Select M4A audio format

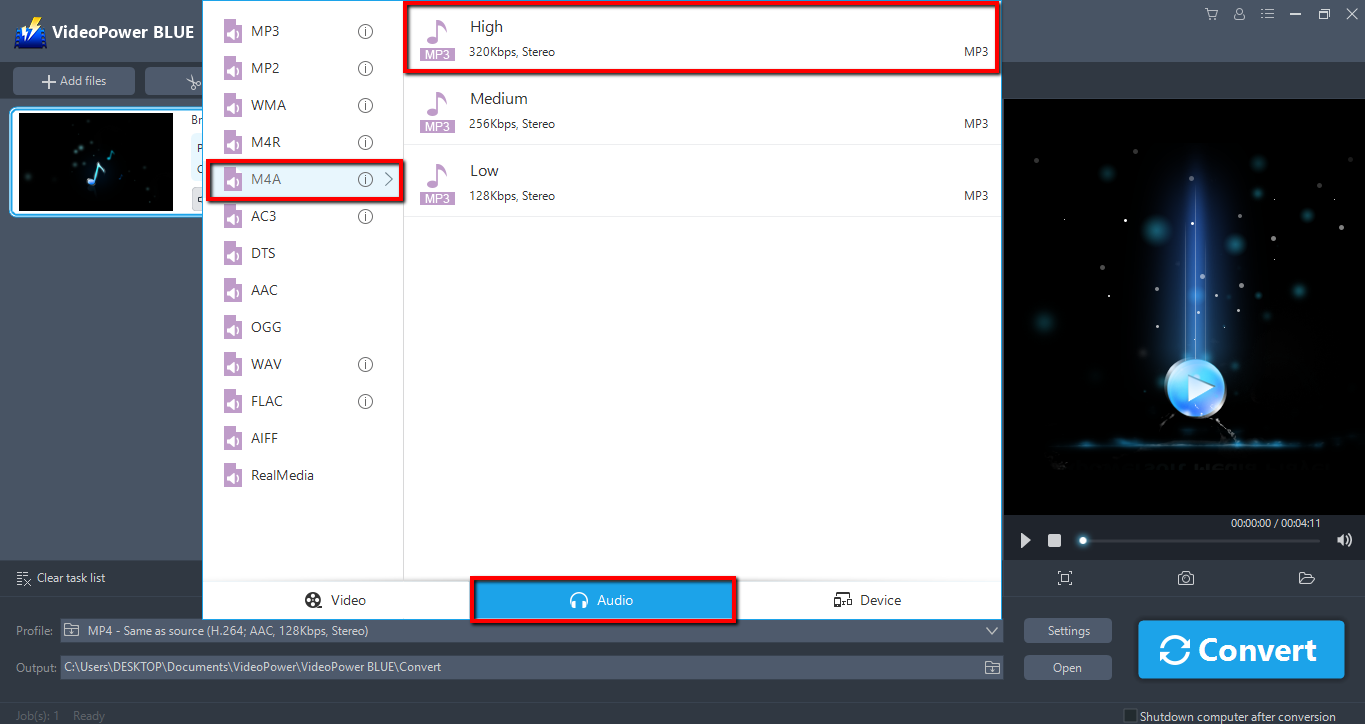click(x=304, y=179)
